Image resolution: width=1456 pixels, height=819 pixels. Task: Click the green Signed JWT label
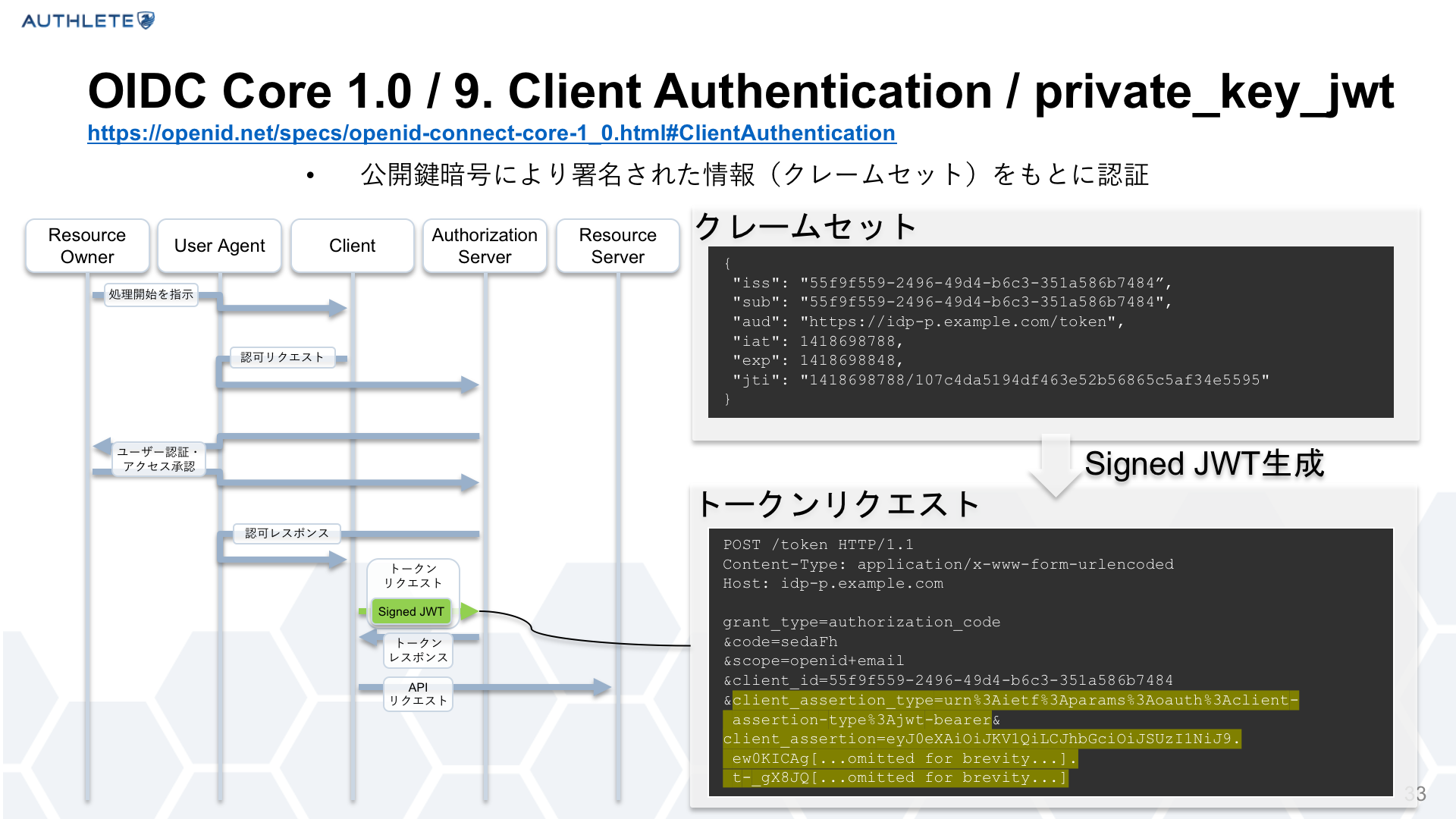pyautogui.click(x=411, y=611)
